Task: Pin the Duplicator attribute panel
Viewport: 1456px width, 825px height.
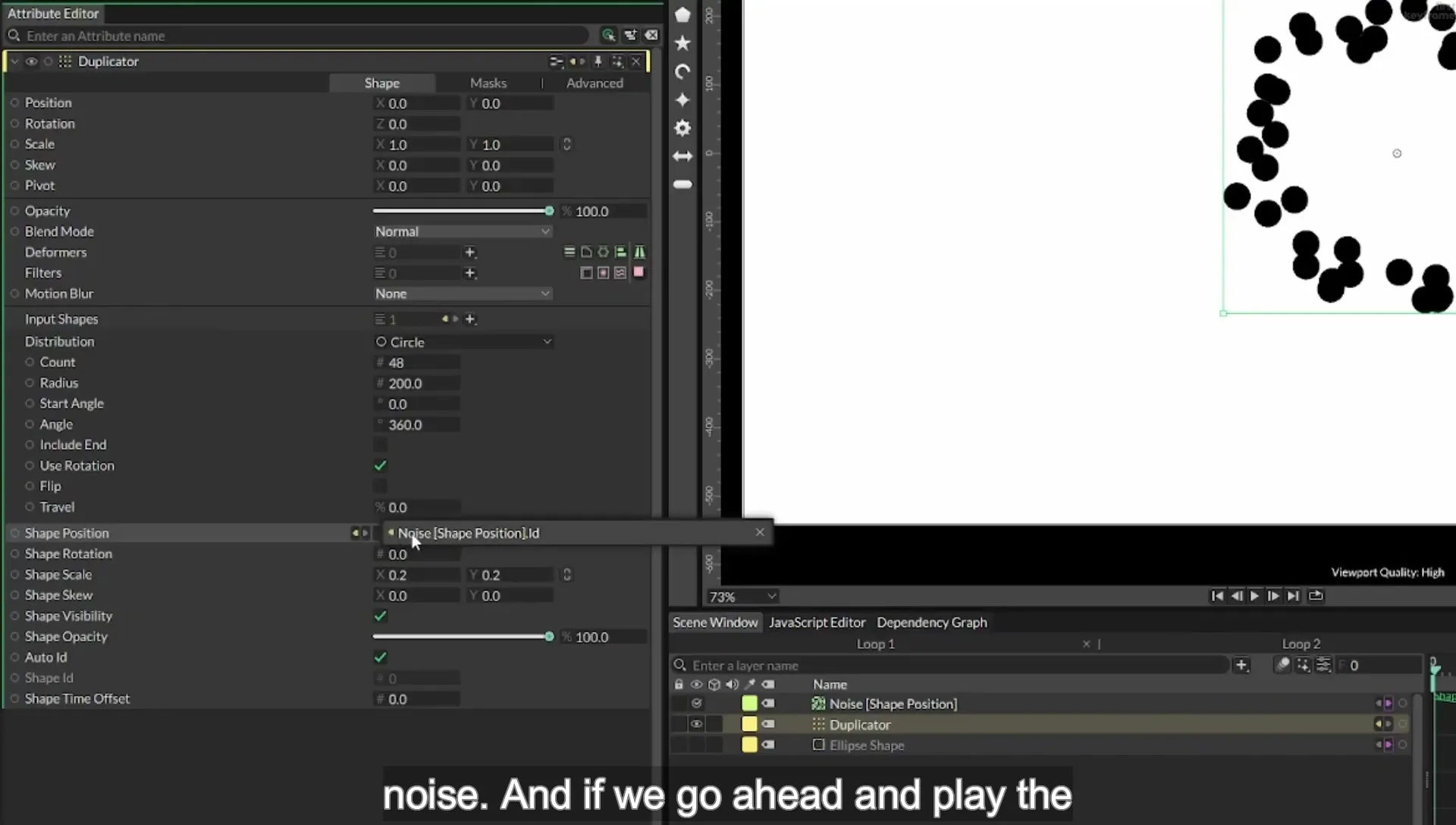Action: pos(598,61)
